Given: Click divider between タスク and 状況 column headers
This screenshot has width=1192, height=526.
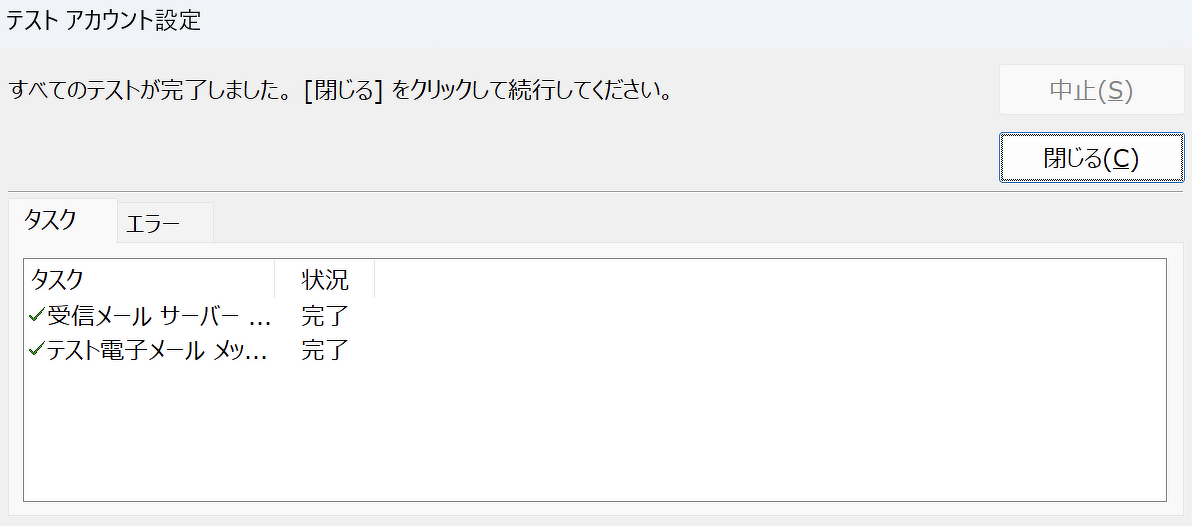Looking at the screenshot, I should point(274,279).
